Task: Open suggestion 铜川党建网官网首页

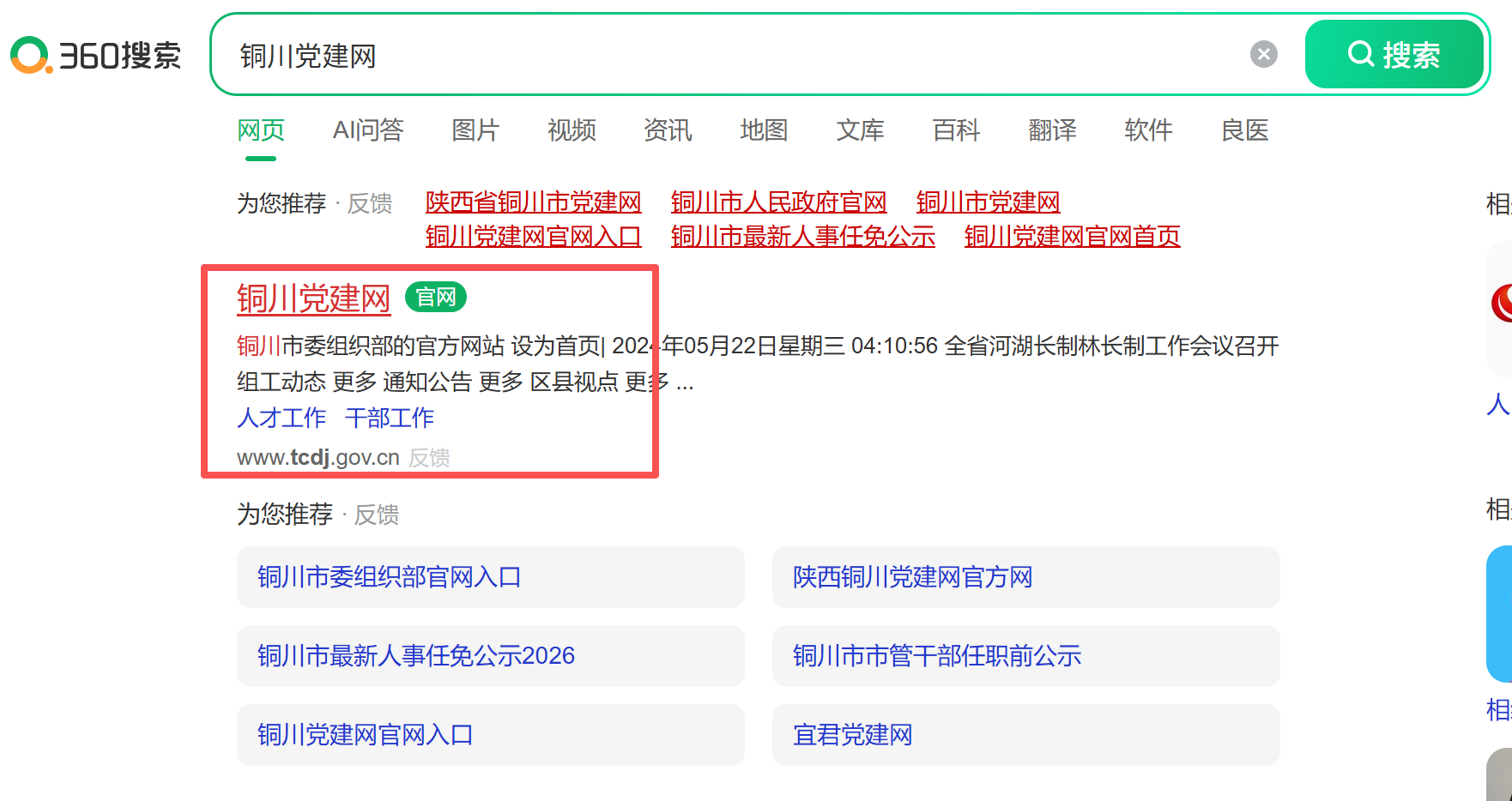Action: point(1073,237)
